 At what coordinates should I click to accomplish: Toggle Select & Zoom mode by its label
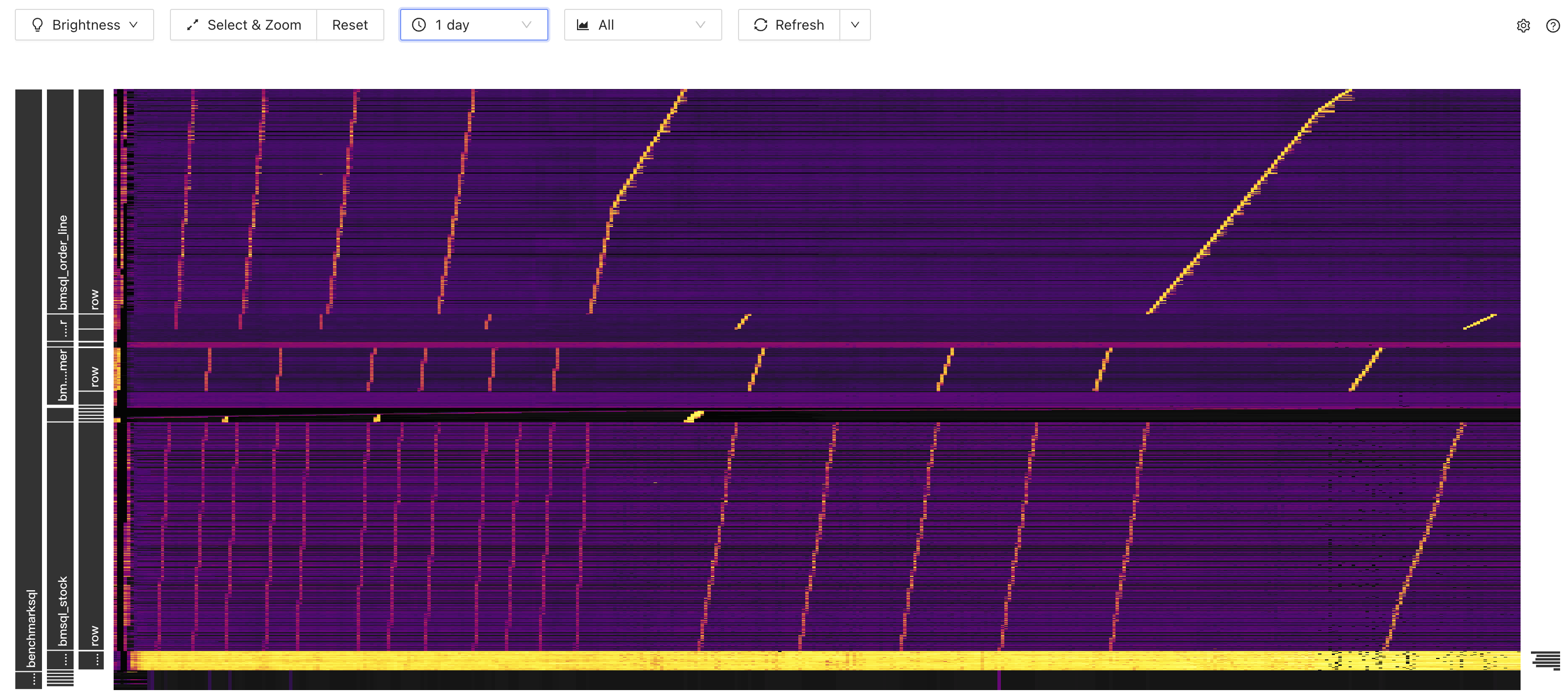tap(254, 25)
